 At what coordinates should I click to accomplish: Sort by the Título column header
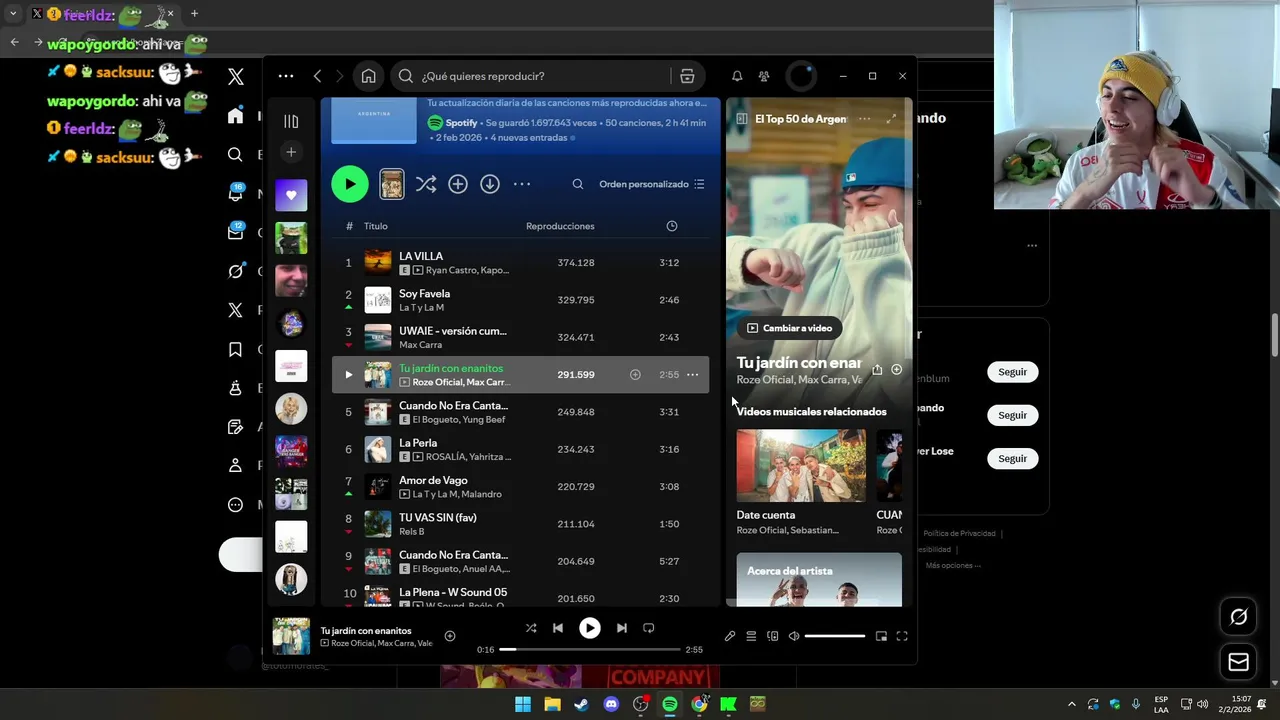(376, 226)
